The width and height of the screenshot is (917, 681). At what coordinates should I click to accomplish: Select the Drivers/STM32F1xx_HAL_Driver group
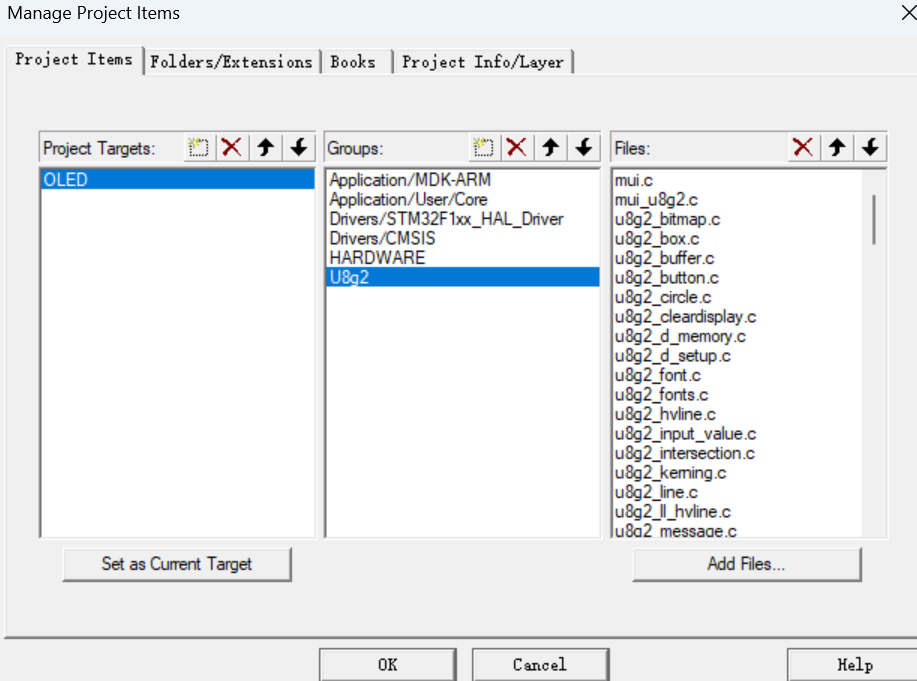pyautogui.click(x=462, y=219)
